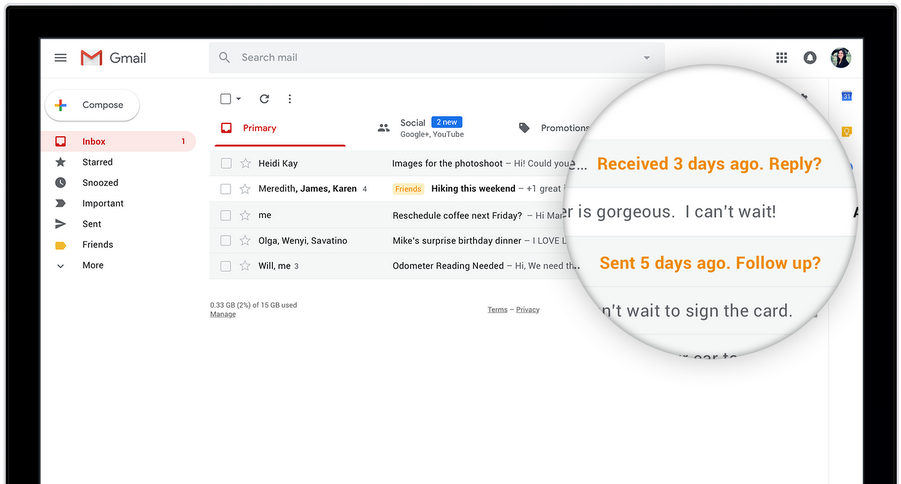Click the Social people icon
Screen dimensions: 901x484
pos(384,128)
